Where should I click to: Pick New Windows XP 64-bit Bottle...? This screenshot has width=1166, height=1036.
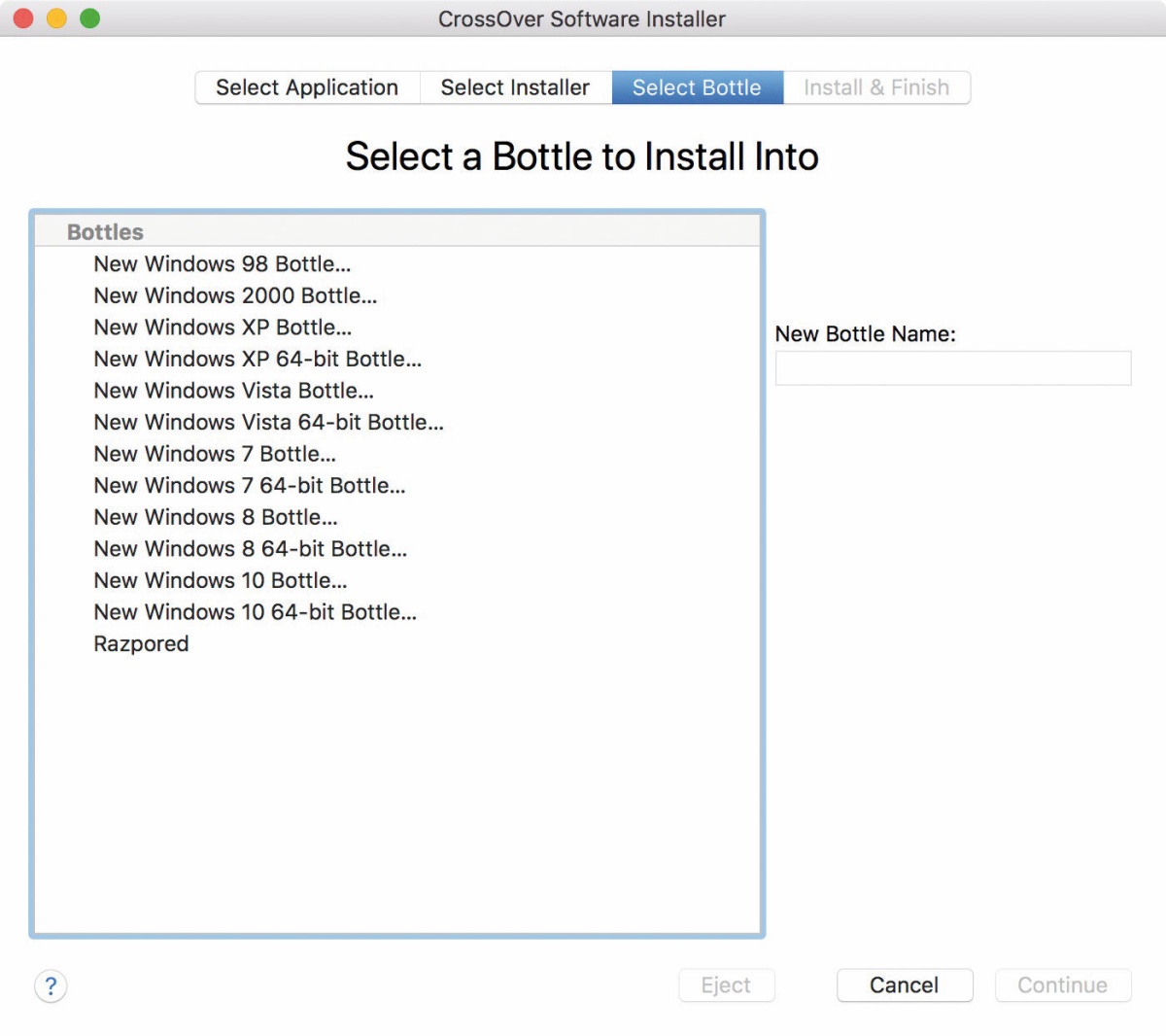click(x=397, y=360)
